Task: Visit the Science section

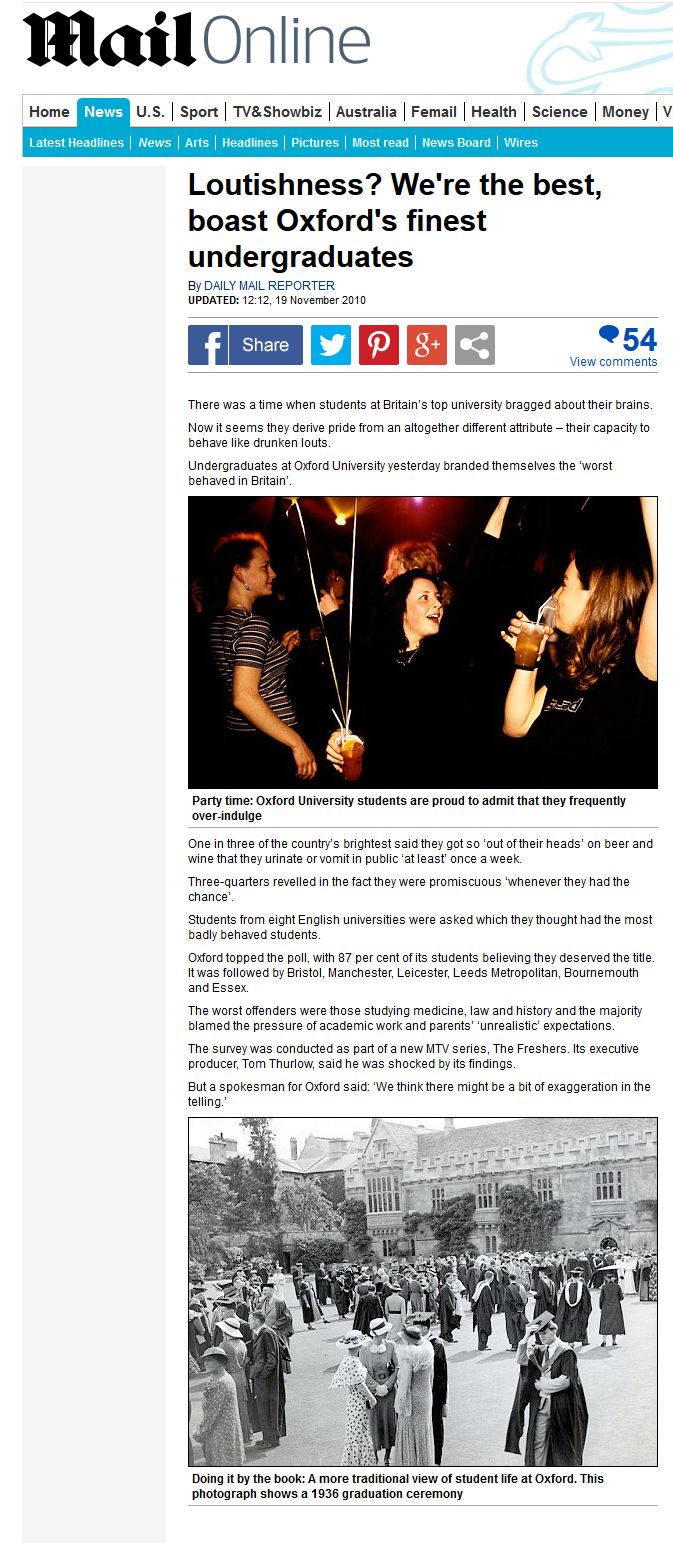Action: (x=561, y=112)
